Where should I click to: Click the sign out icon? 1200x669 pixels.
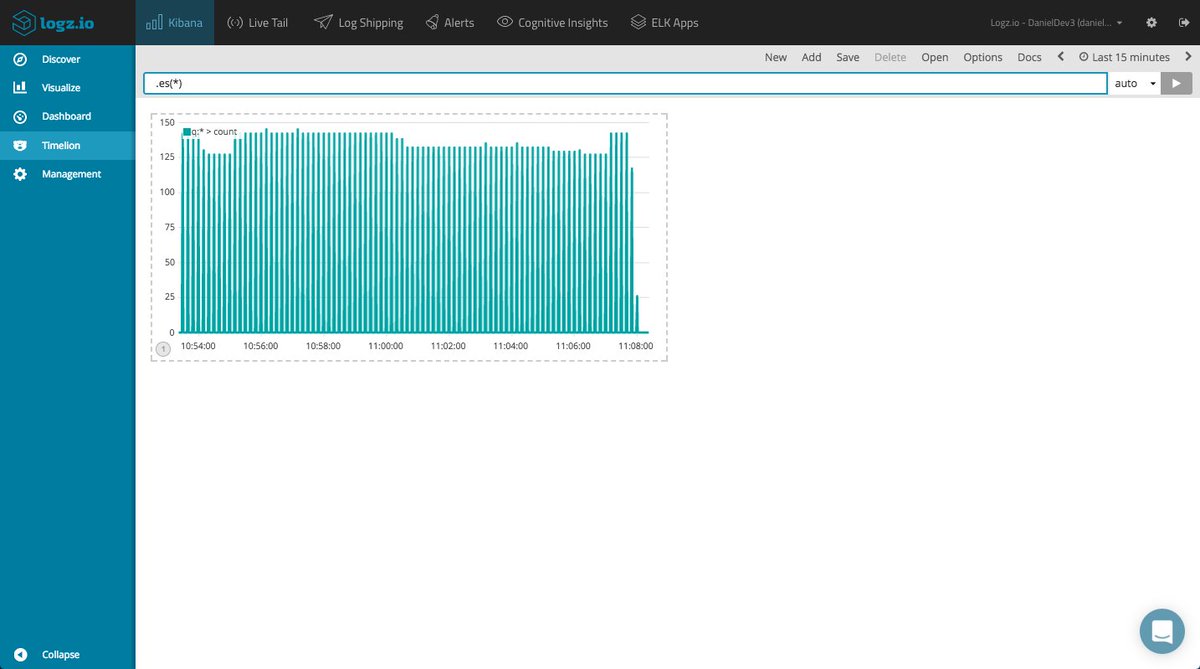click(1184, 22)
